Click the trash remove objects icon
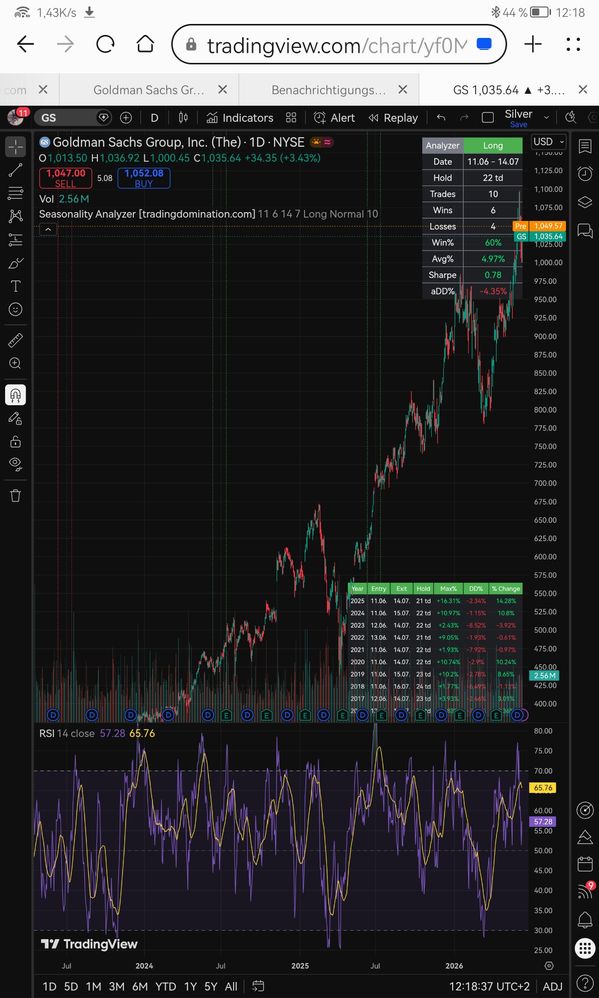 [15, 495]
